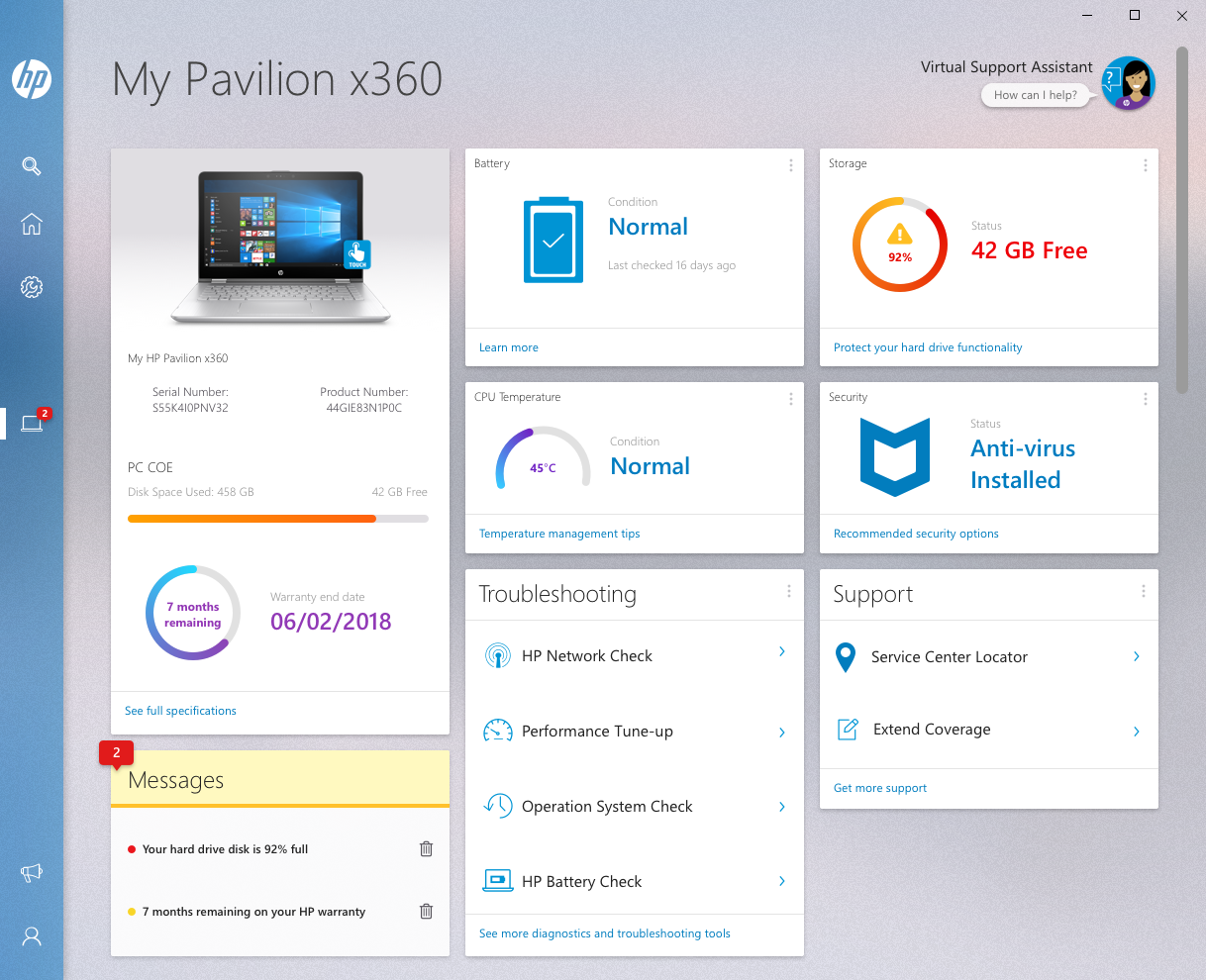Click the warranty end date 06/02/2018
This screenshot has width=1206, height=980.
click(x=331, y=622)
